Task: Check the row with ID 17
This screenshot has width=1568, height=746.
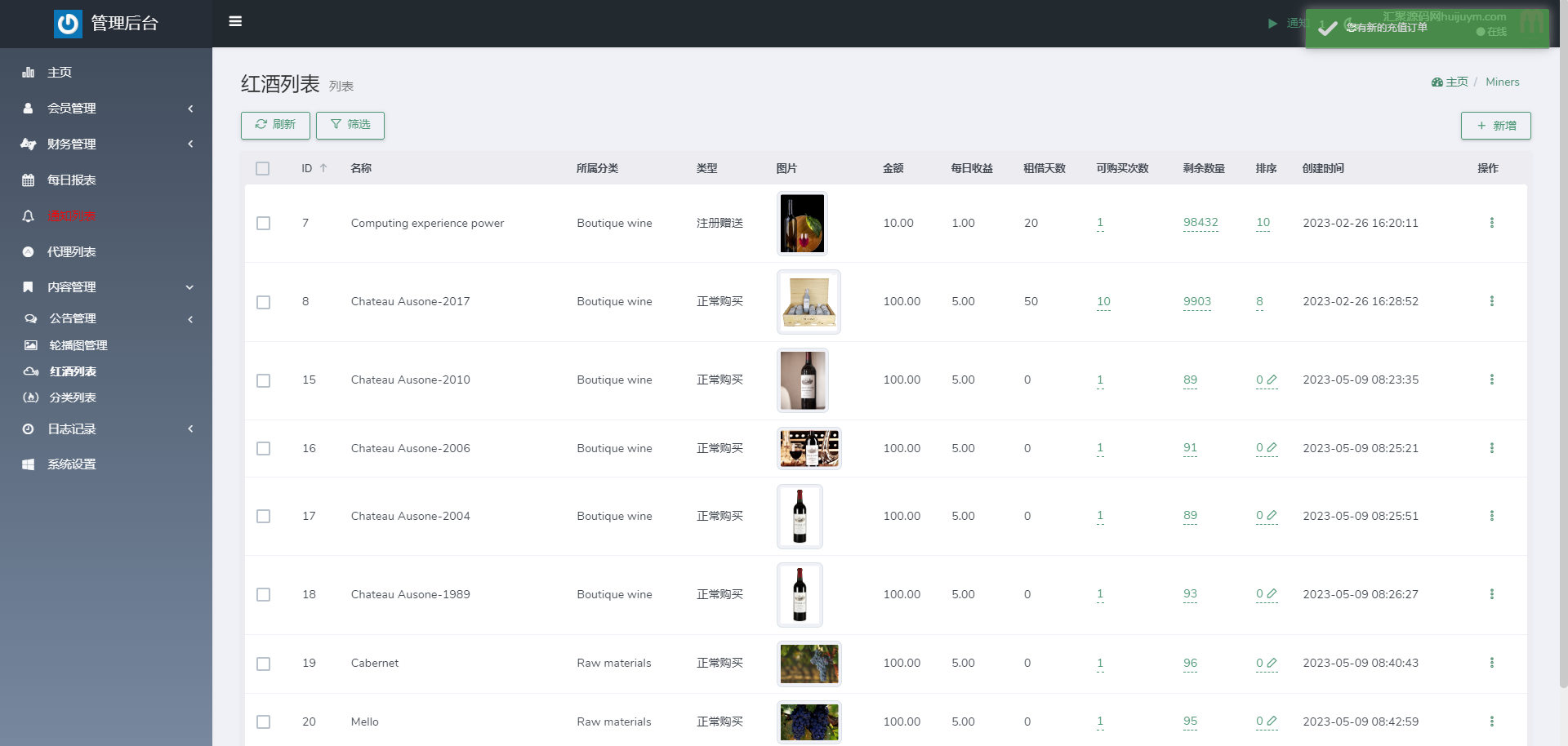Action: point(263,516)
